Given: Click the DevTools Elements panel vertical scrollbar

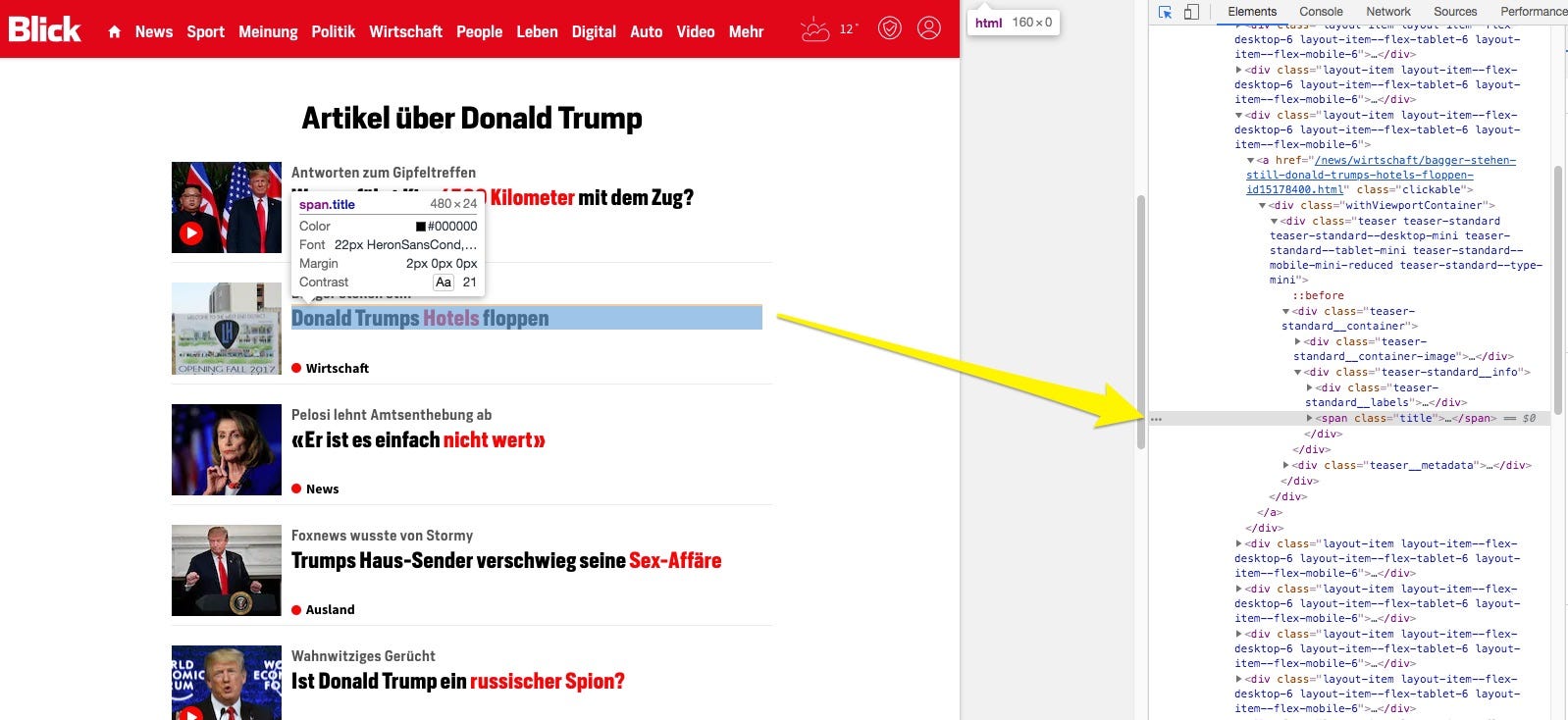Looking at the screenshot, I should pyautogui.click(x=1557, y=289).
